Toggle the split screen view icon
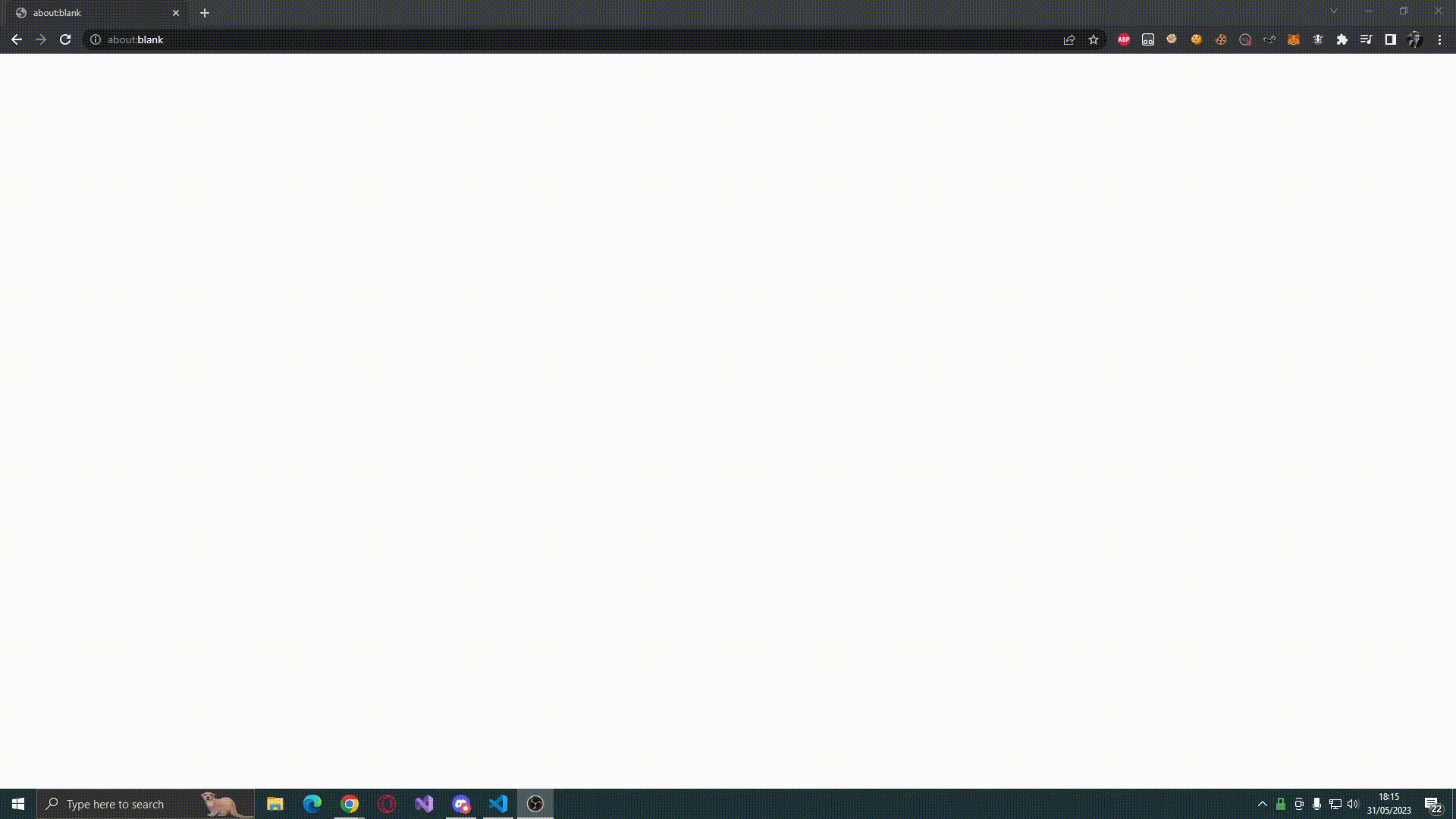Screen dimensions: 1456x819 [x=1390, y=39]
